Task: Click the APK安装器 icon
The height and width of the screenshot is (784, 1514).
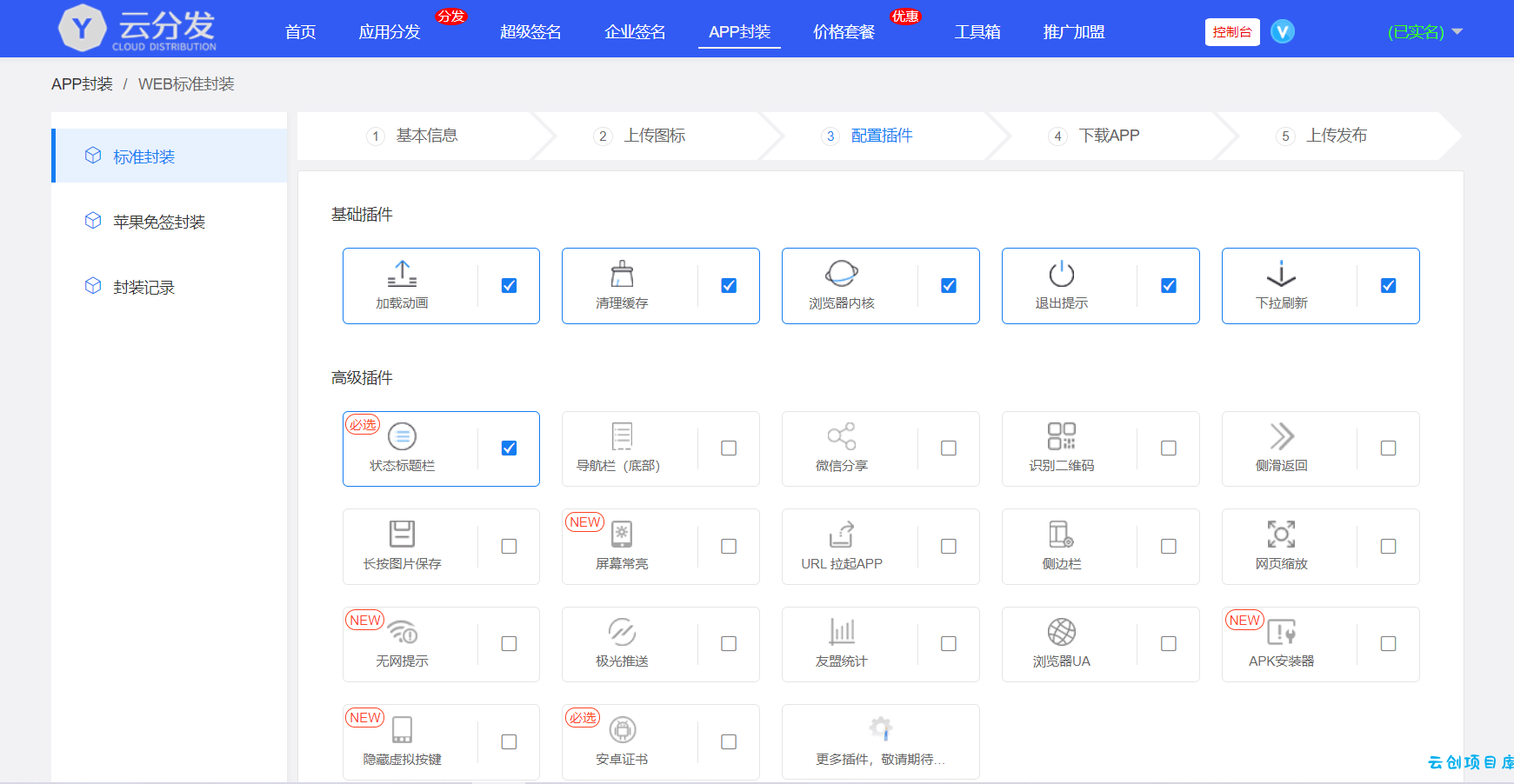Action: click(x=1281, y=632)
